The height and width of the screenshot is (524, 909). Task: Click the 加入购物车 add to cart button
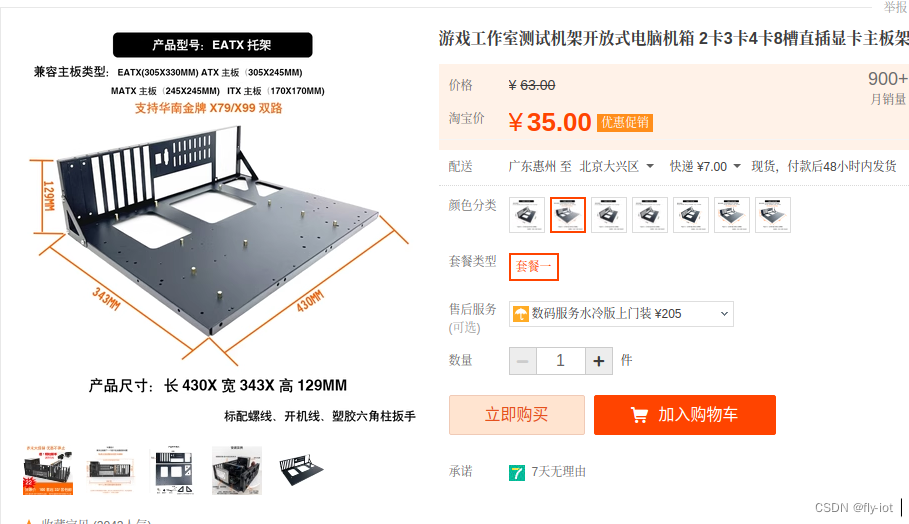(685, 415)
